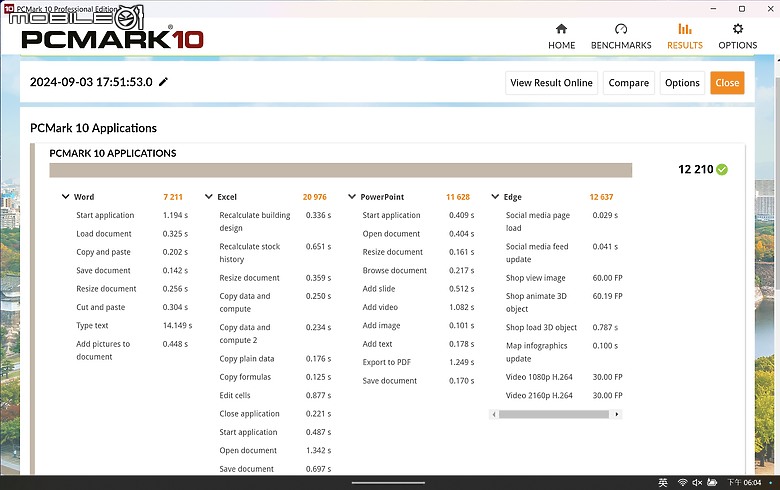Select Word Copy and paste row
Screen dimensions: 780x490
132,252
